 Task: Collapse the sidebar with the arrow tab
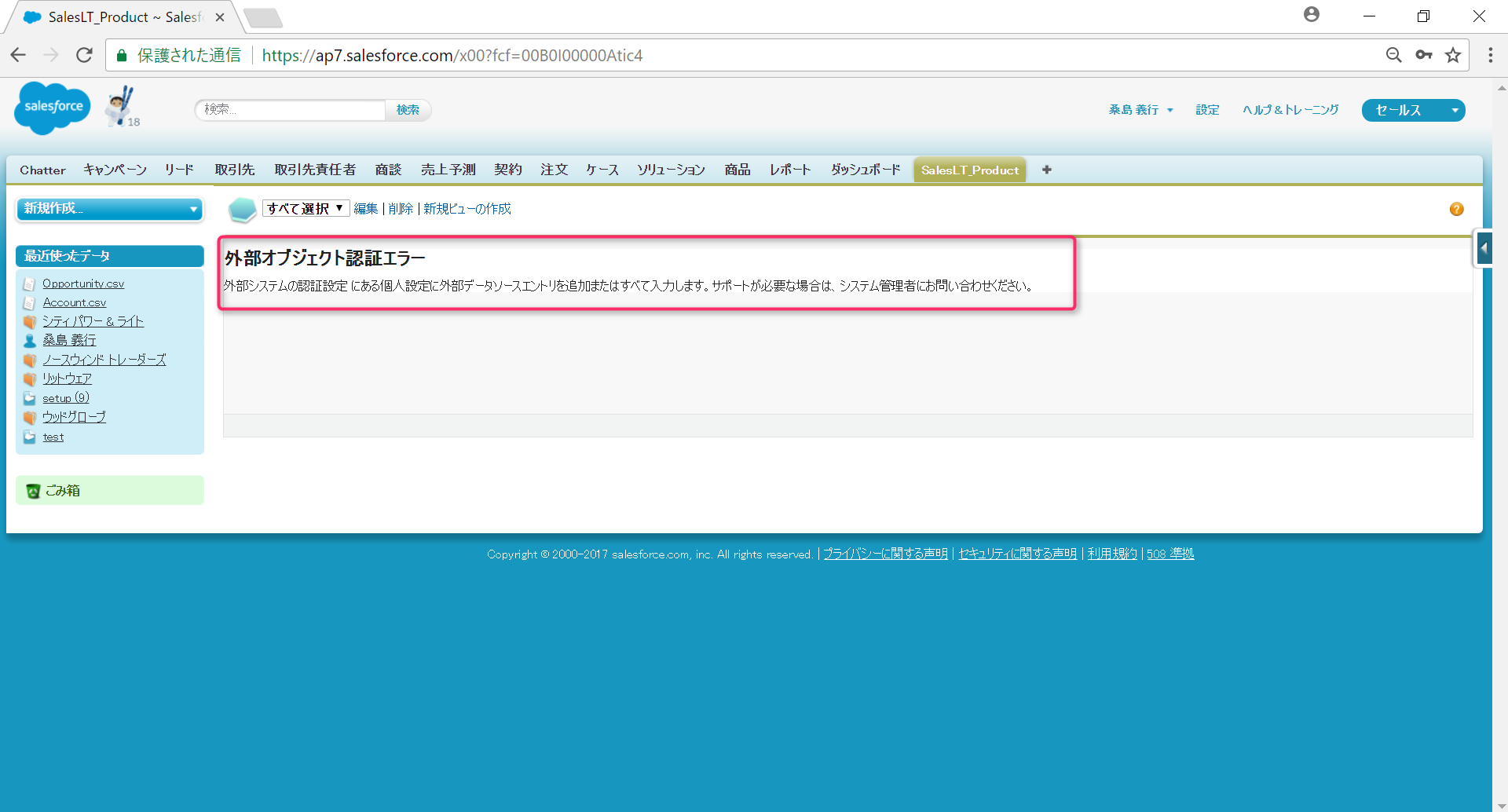coord(1484,247)
